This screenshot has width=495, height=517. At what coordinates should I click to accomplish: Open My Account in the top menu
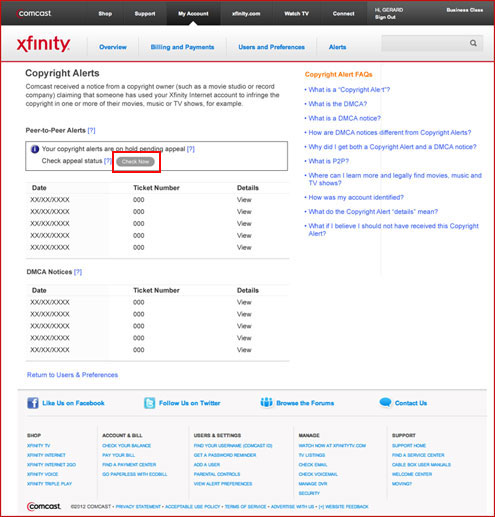coord(193,14)
